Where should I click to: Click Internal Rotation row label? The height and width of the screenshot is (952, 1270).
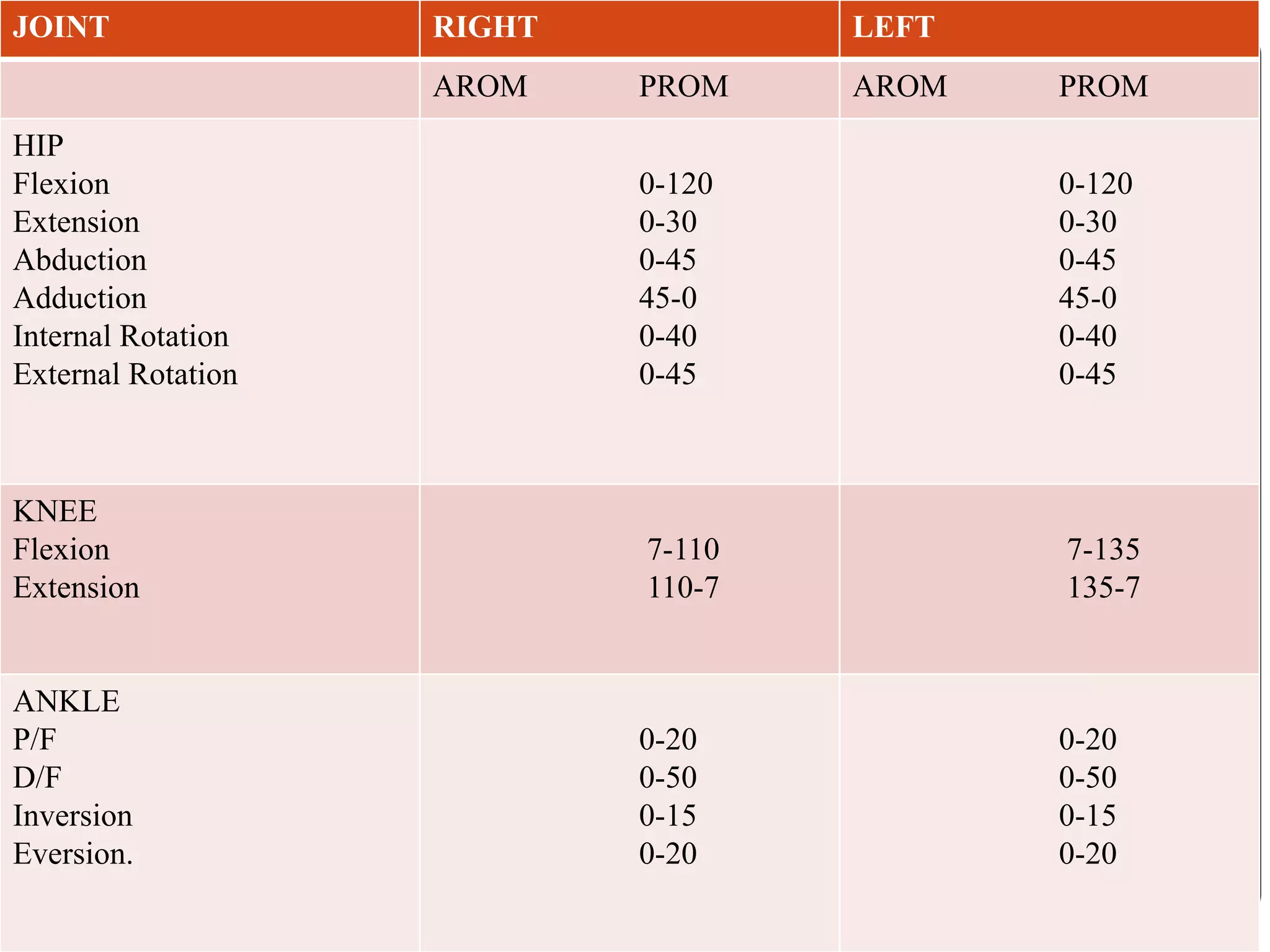[121, 336]
